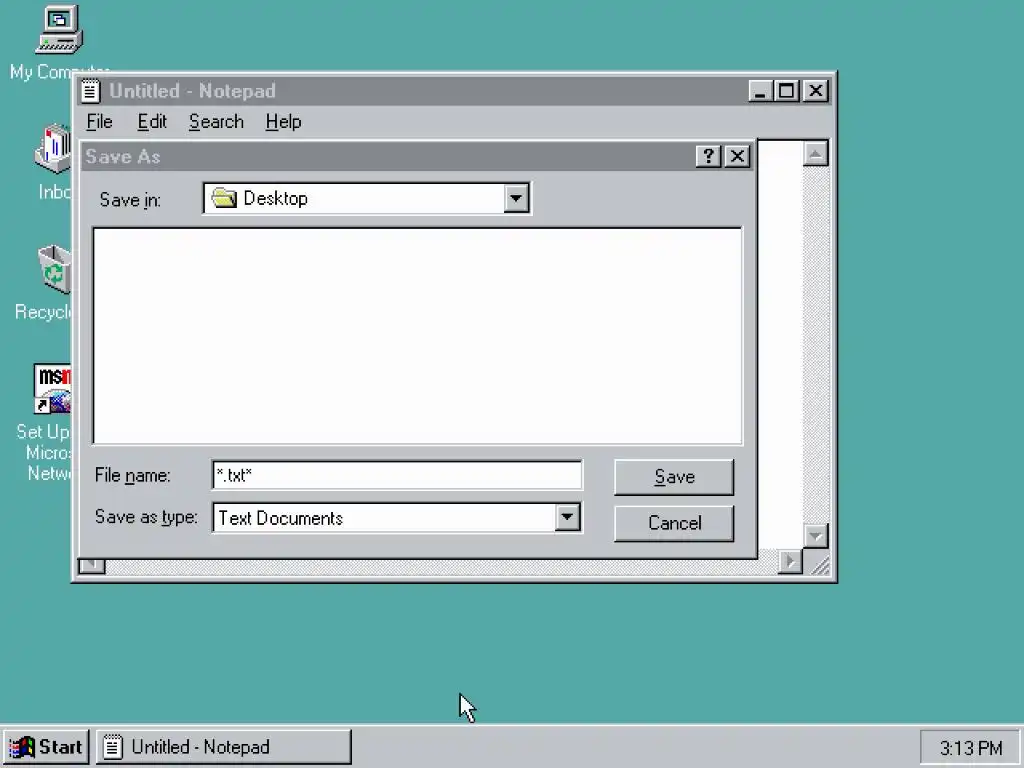Click the Save button
Image resolution: width=1024 pixels, height=768 pixels.
click(x=674, y=477)
